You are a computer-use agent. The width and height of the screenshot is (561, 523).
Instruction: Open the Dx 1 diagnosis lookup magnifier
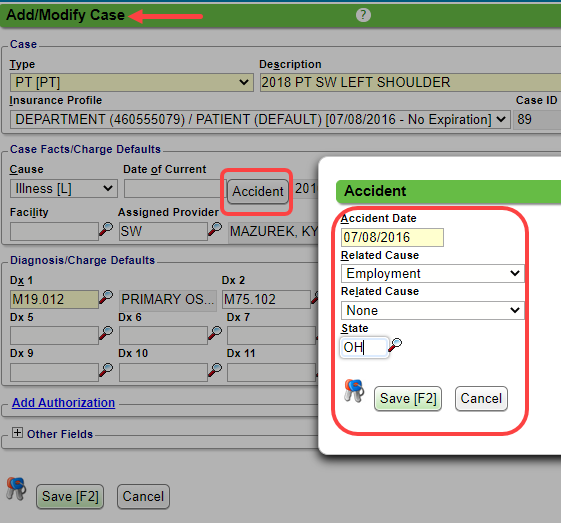[106, 297]
